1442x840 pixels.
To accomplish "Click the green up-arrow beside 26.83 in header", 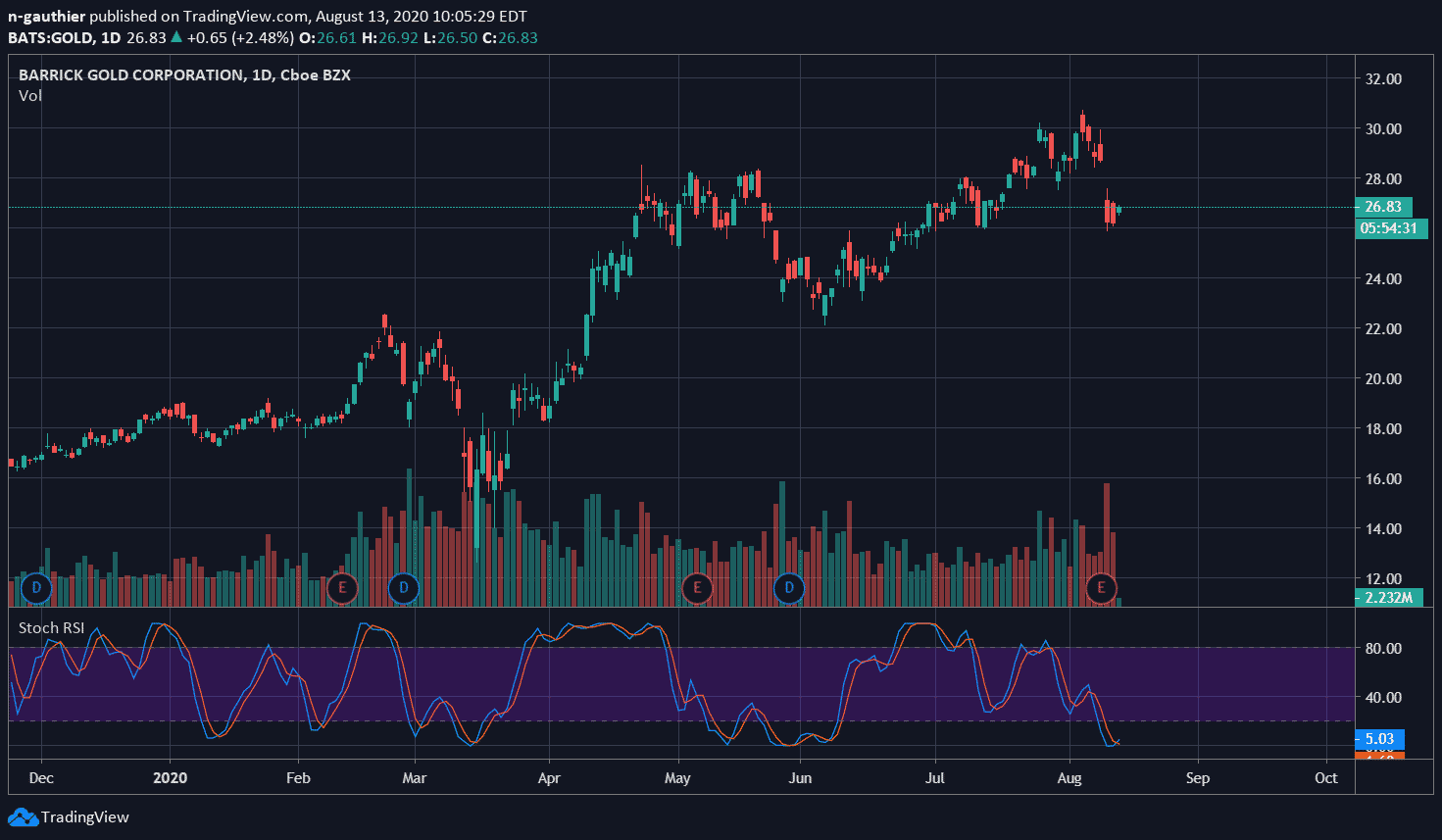I will 176,37.
